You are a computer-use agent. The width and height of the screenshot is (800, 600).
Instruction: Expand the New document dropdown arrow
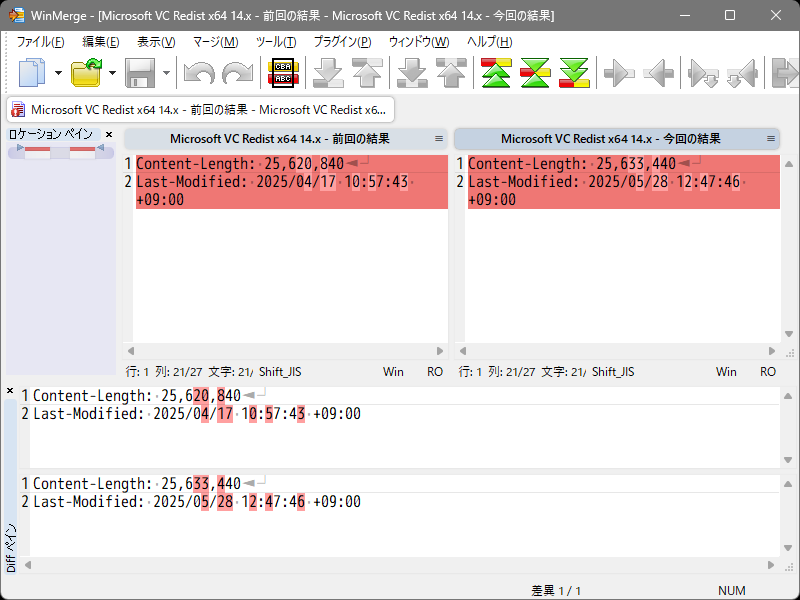(58, 73)
